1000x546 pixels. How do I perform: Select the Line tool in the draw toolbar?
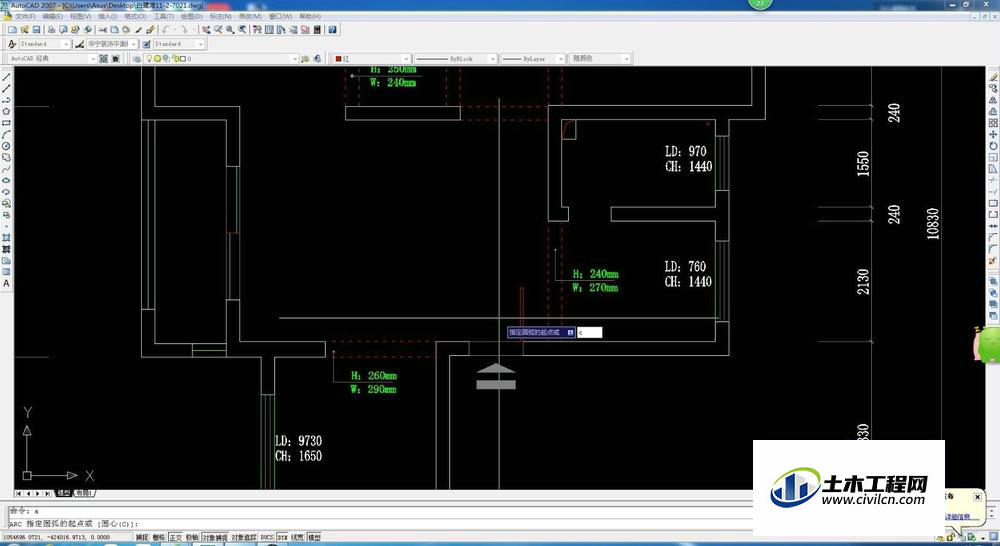tap(6, 77)
